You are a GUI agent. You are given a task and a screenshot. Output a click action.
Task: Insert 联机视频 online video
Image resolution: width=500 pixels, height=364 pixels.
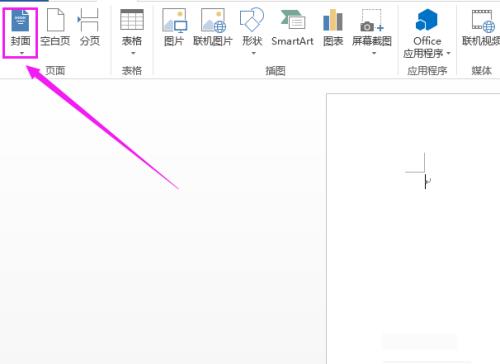[481, 28]
